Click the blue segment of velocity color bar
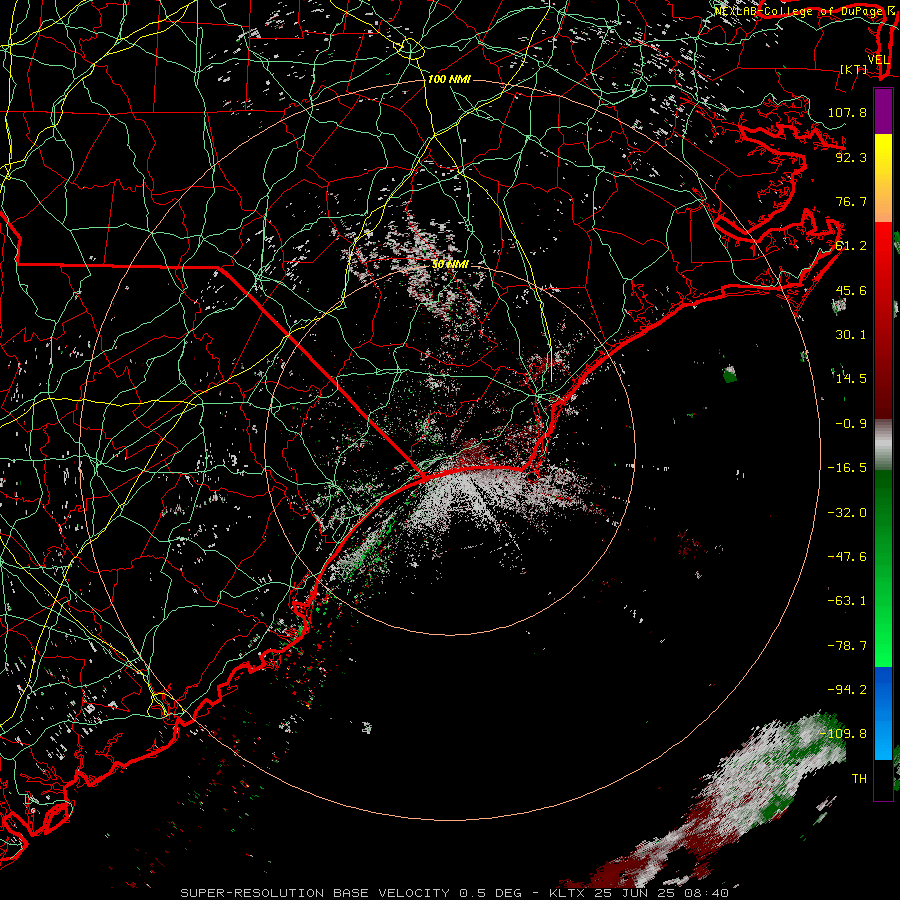This screenshot has height=900, width=900. [x=883, y=713]
